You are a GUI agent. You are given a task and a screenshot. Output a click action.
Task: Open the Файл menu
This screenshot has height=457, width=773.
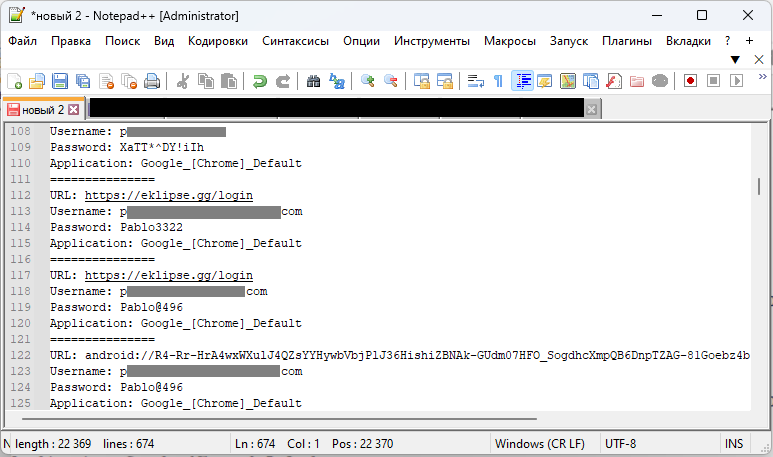(22, 41)
